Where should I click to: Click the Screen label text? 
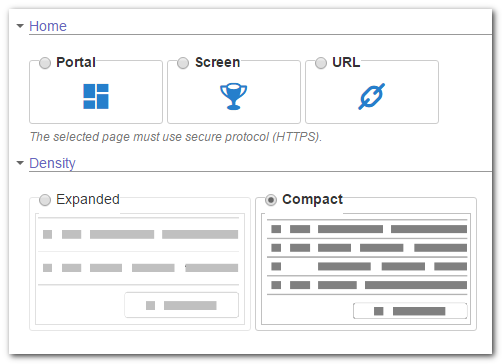tap(218, 62)
